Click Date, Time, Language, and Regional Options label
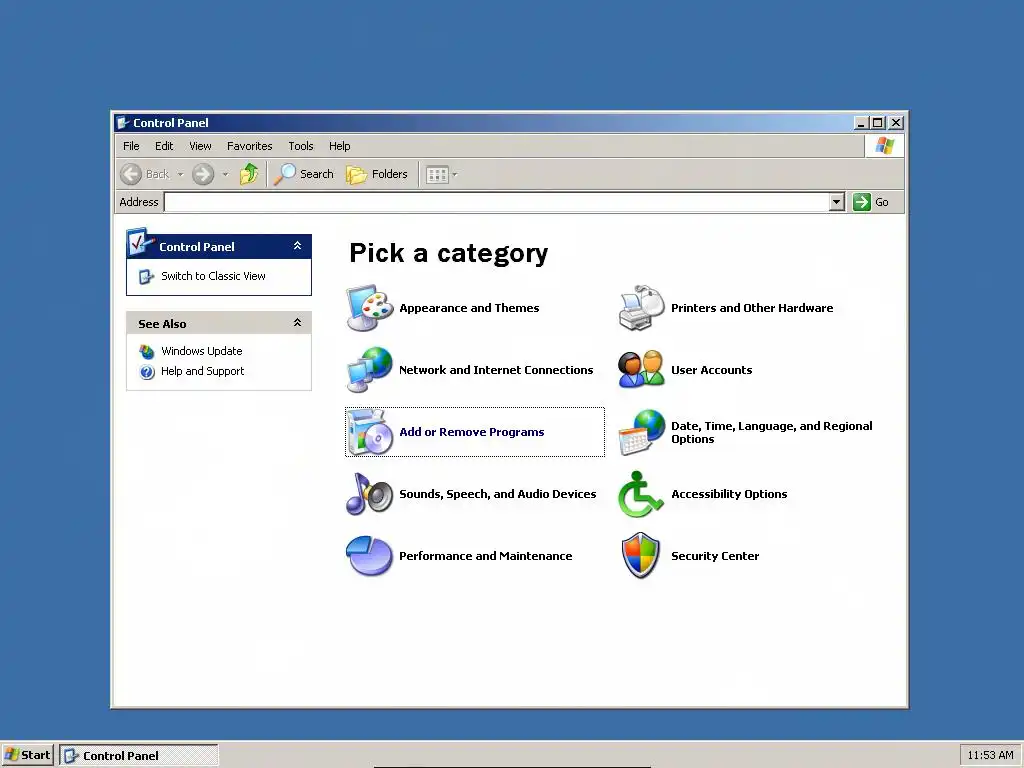This screenshot has width=1024, height=768. pyautogui.click(x=772, y=432)
